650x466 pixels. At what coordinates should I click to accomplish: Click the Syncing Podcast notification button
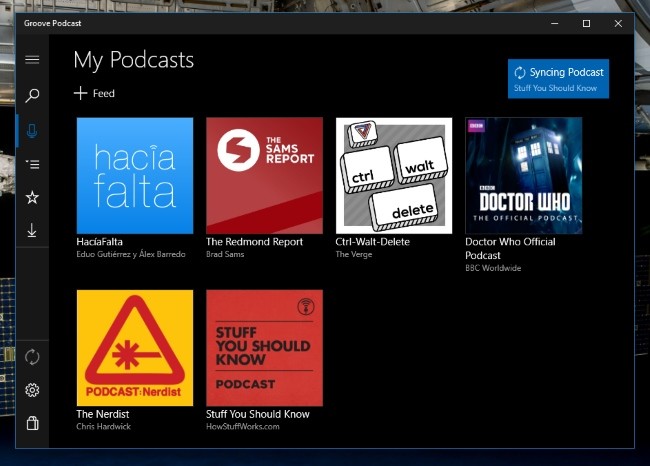coord(558,79)
